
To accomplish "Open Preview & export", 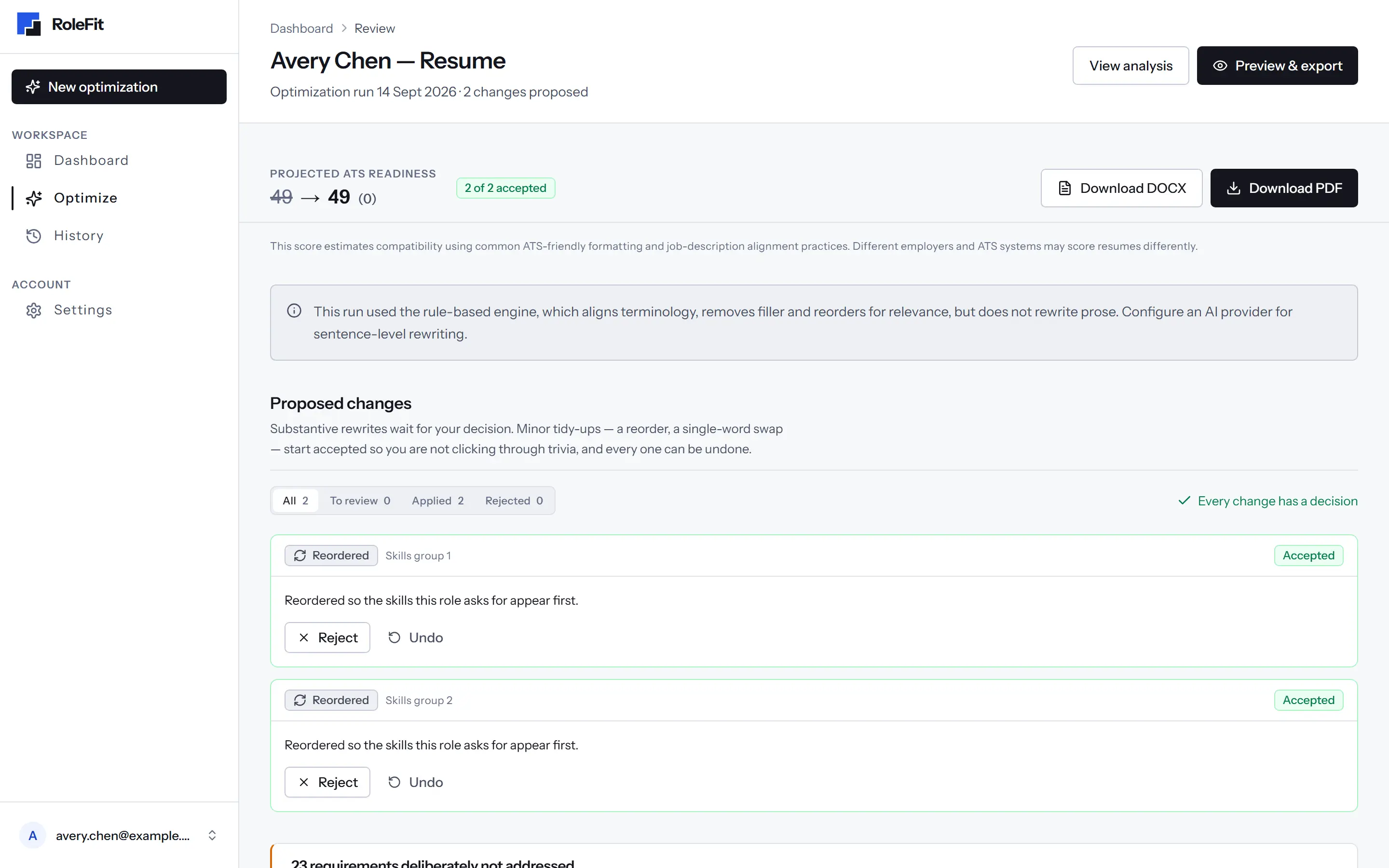I will (1277, 66).
